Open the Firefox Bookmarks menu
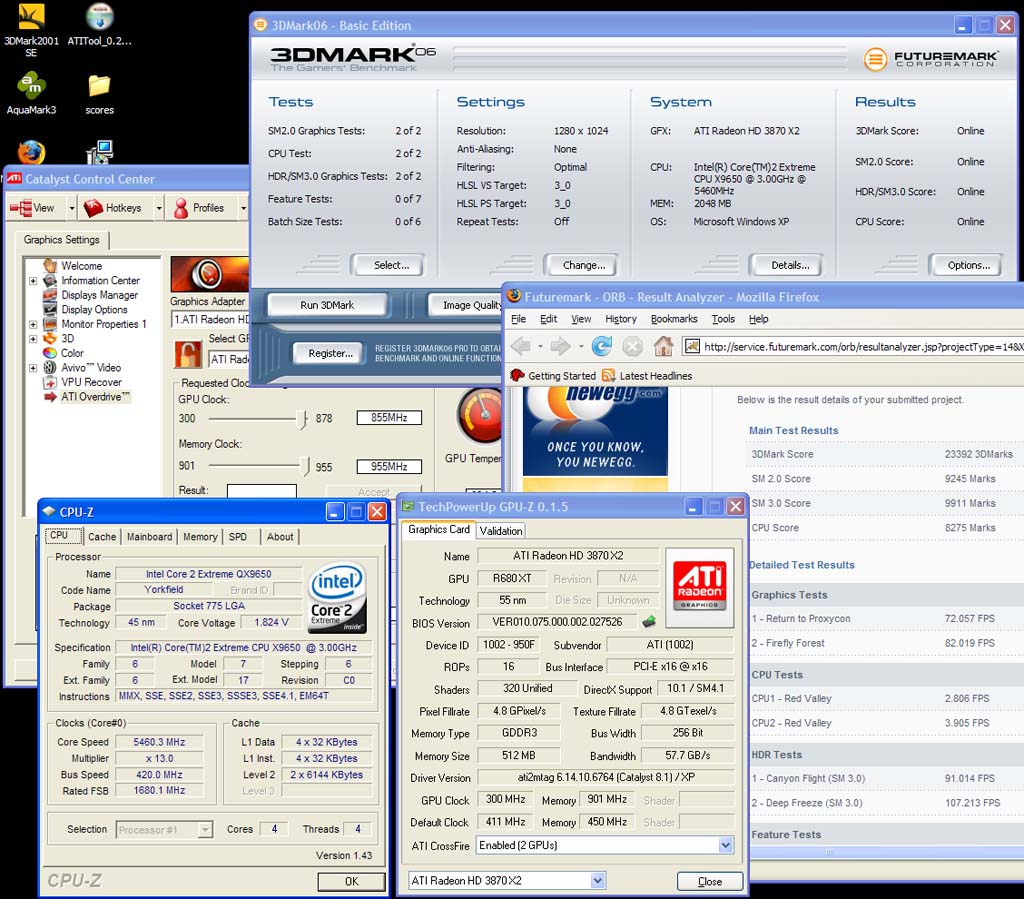 point(674,319)
